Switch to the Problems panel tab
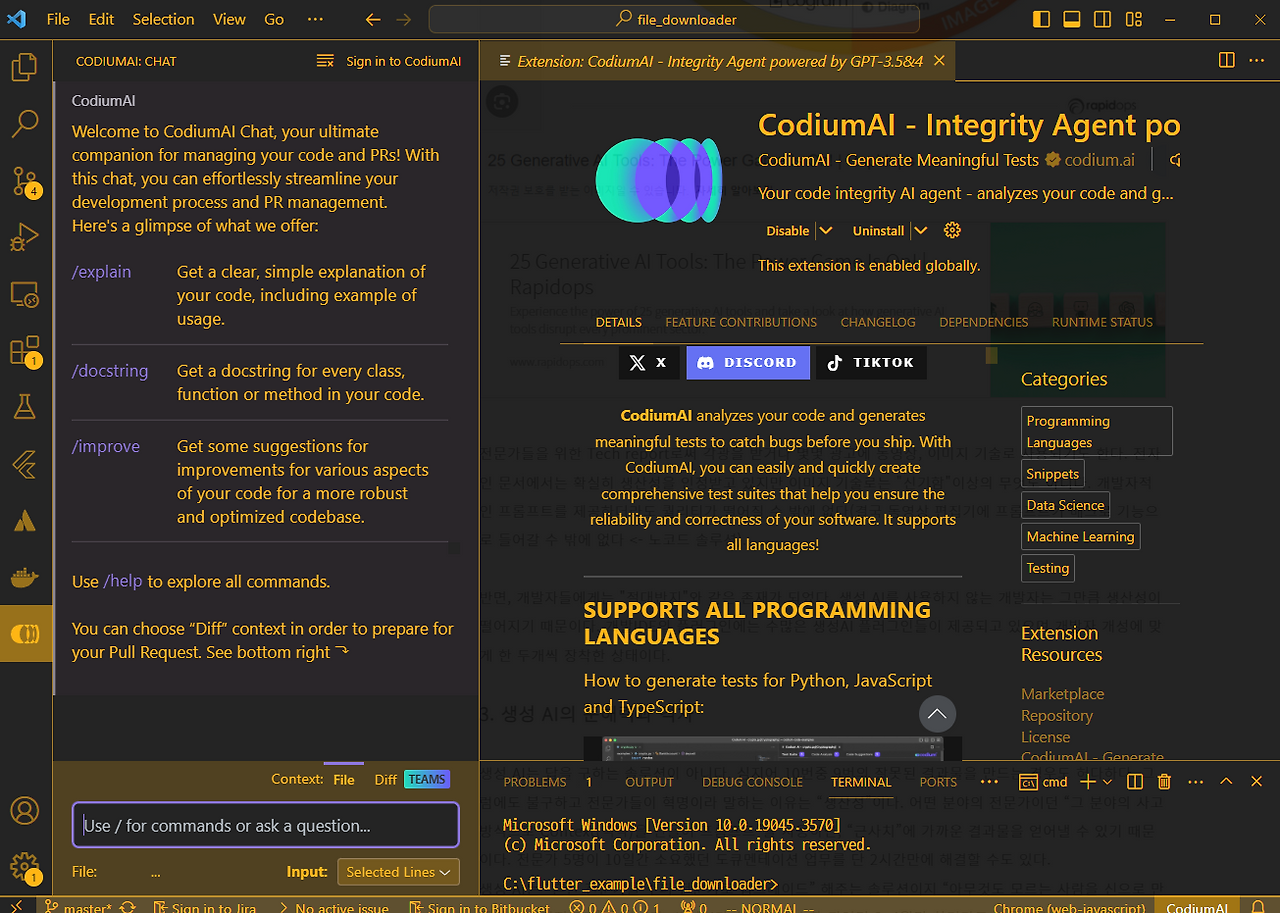The height and width of the screenshot is (913, 1280). (x=535, y=782)
